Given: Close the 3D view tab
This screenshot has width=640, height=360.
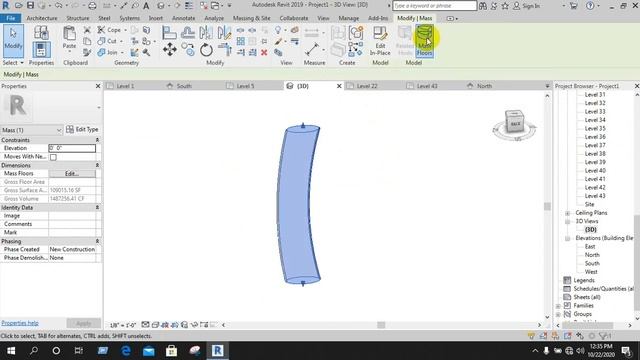Looking at the screenshot, I should tap(339, 86).
